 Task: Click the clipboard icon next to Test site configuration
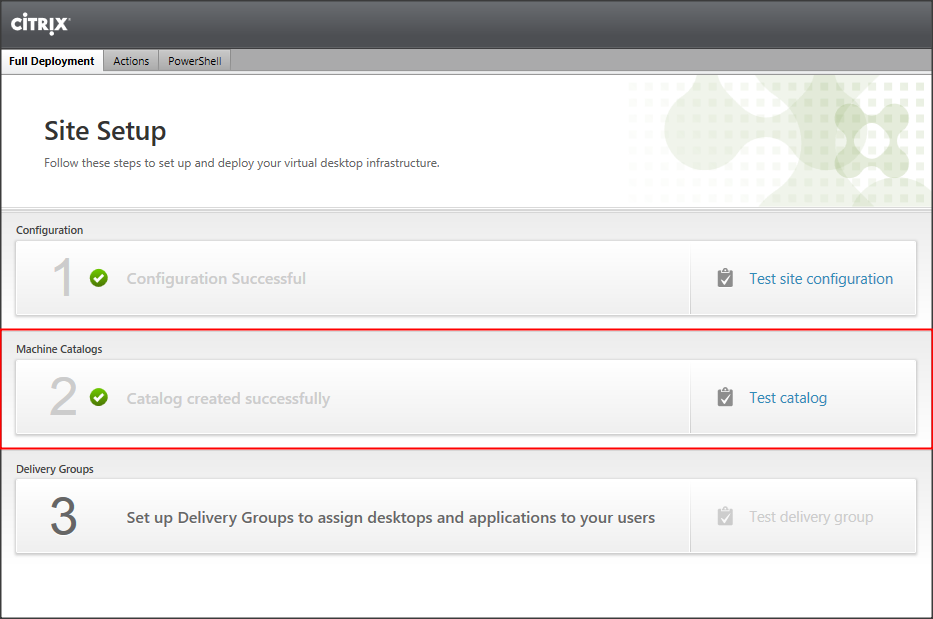(725, 278)
